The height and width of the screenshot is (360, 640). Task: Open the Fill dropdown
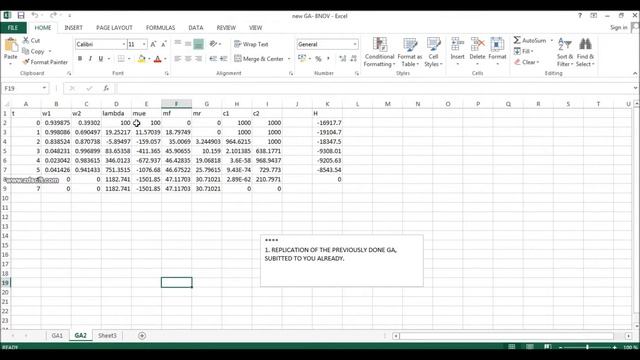point(524,51)
